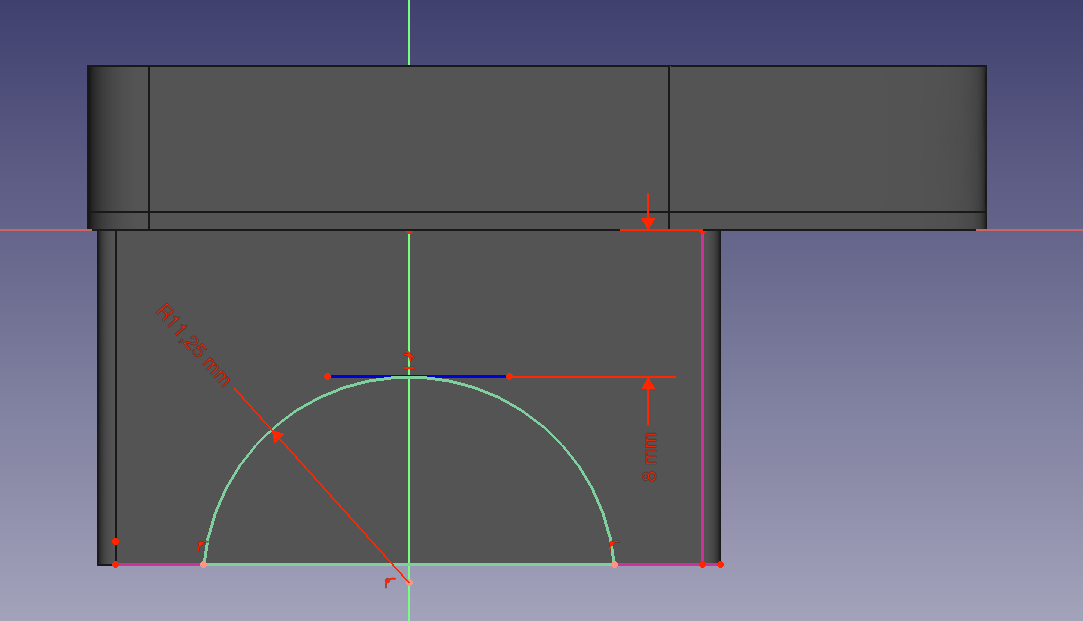
Task: Select the bottom-left corner sketch point
Action: click(115, 564)
